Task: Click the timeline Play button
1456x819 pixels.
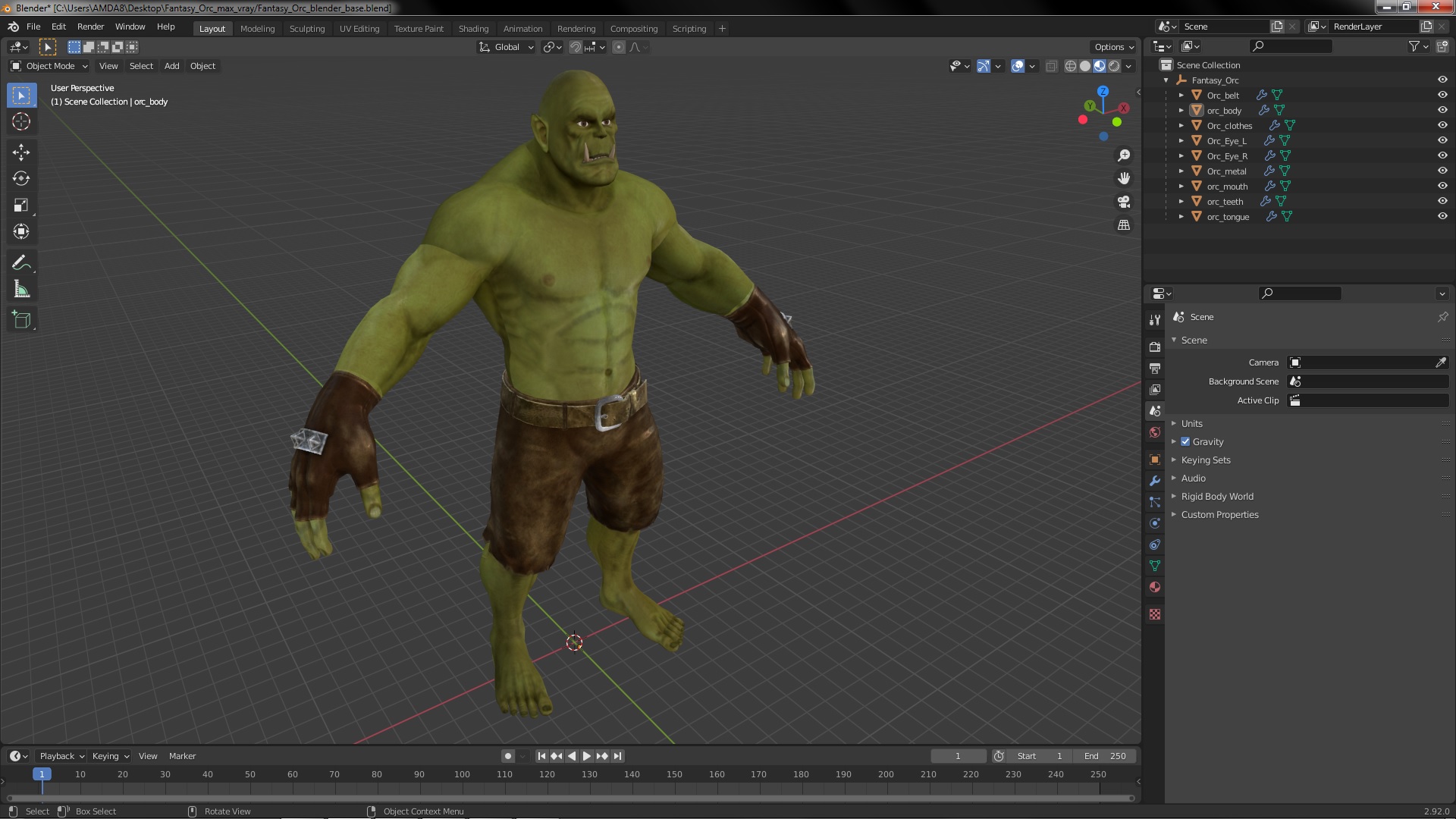Action: click(587, 756)
